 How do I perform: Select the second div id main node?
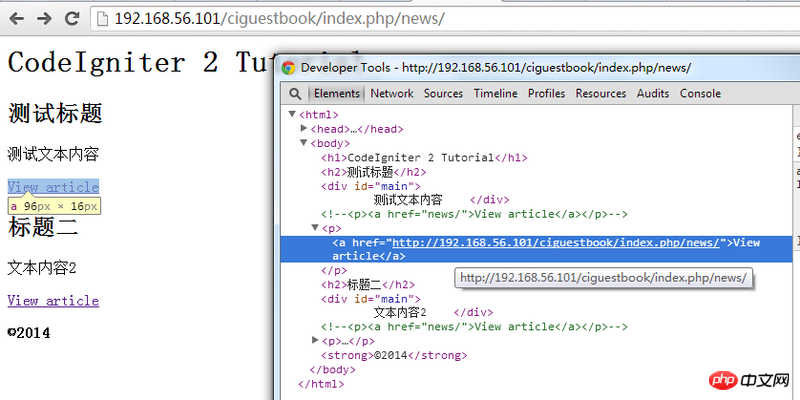[370, 299]
